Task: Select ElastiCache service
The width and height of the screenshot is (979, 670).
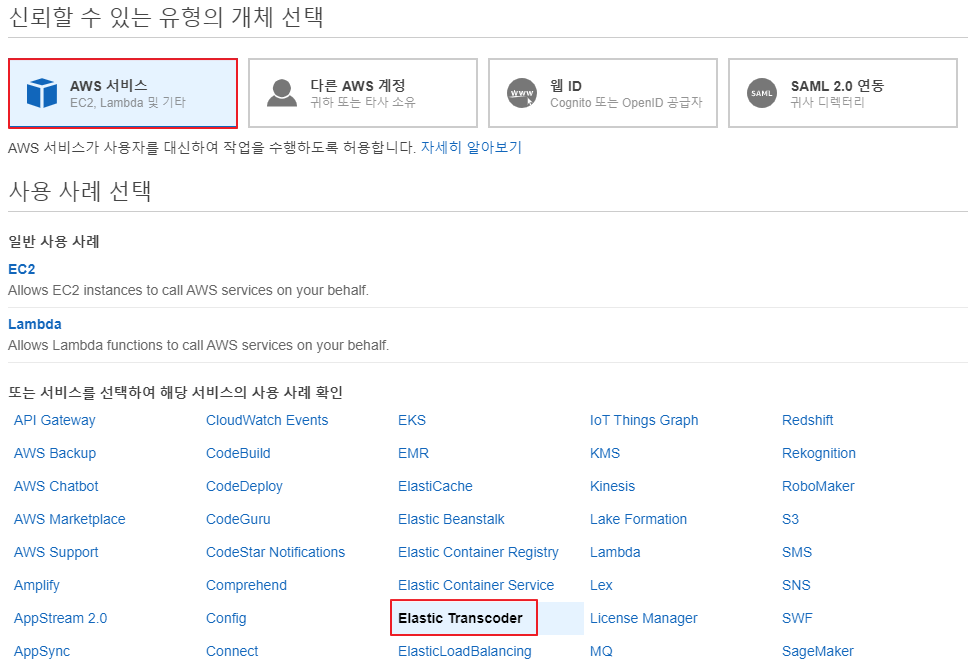Action: coord(435,486)
